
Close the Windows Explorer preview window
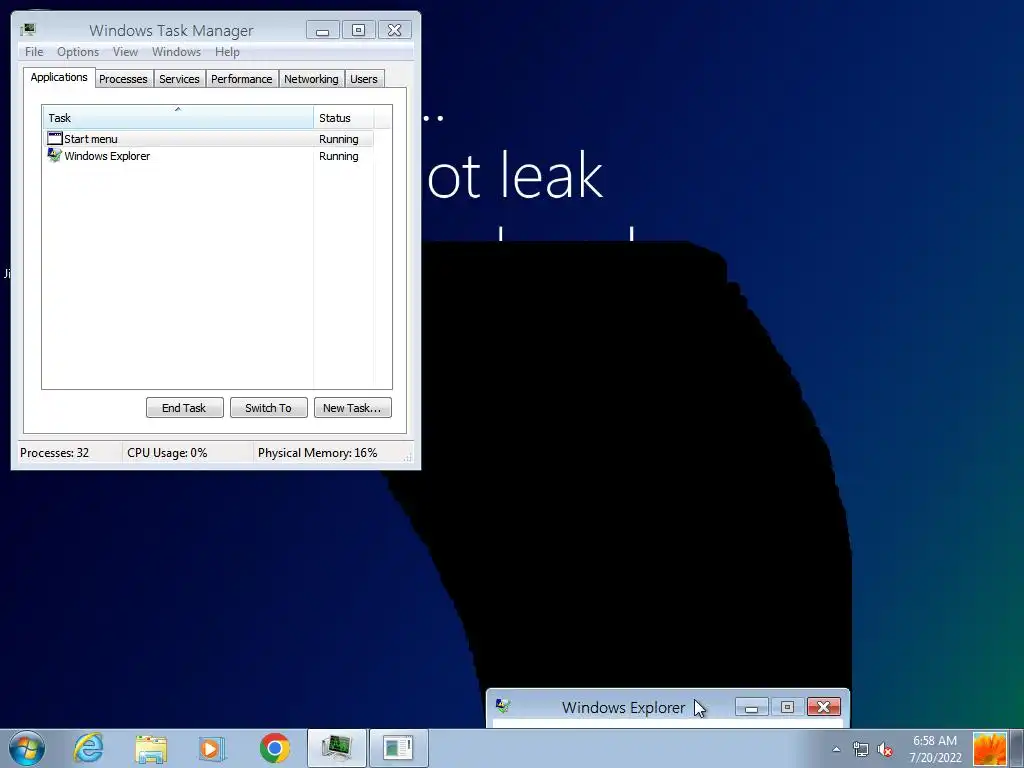824,707
